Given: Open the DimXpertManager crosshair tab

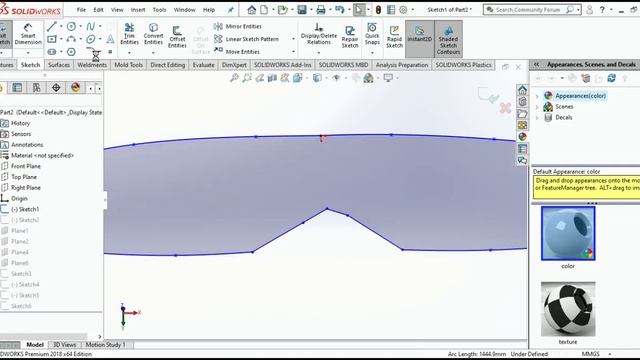Looking at the screenshot, I should [x=56, y=88].
